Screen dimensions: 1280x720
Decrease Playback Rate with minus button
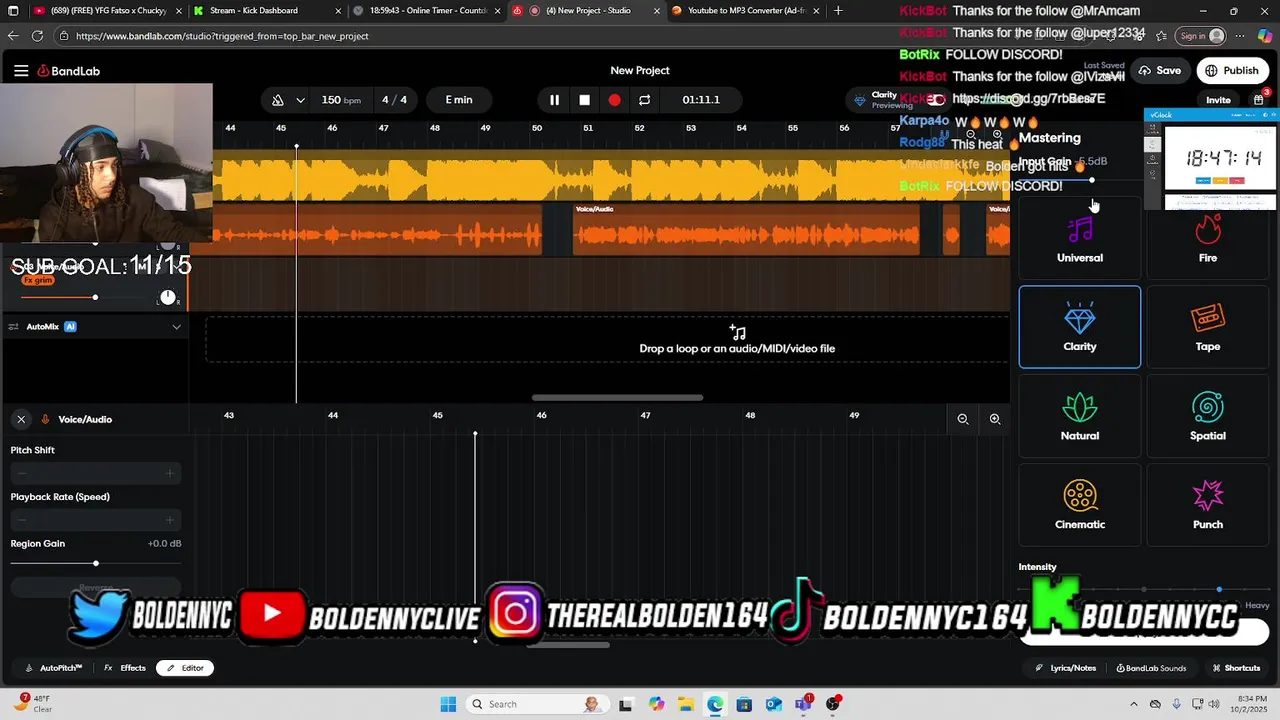pyautogui.click(x=22, y=520)
